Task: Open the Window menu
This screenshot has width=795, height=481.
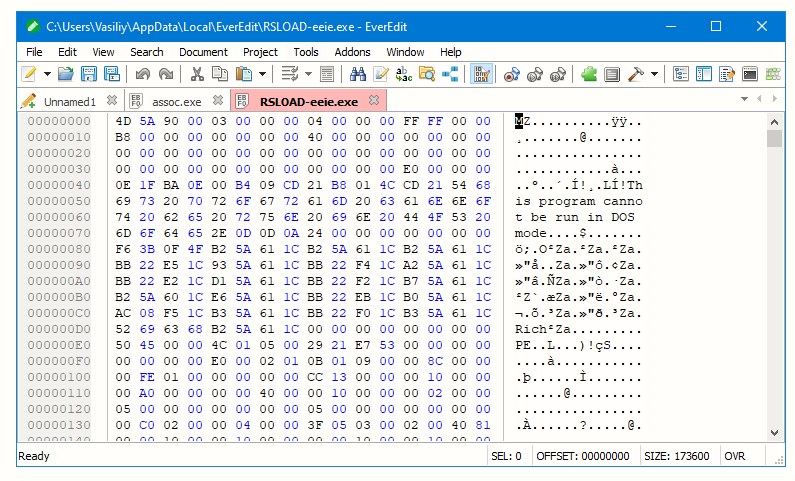Action: click(405, 52)
